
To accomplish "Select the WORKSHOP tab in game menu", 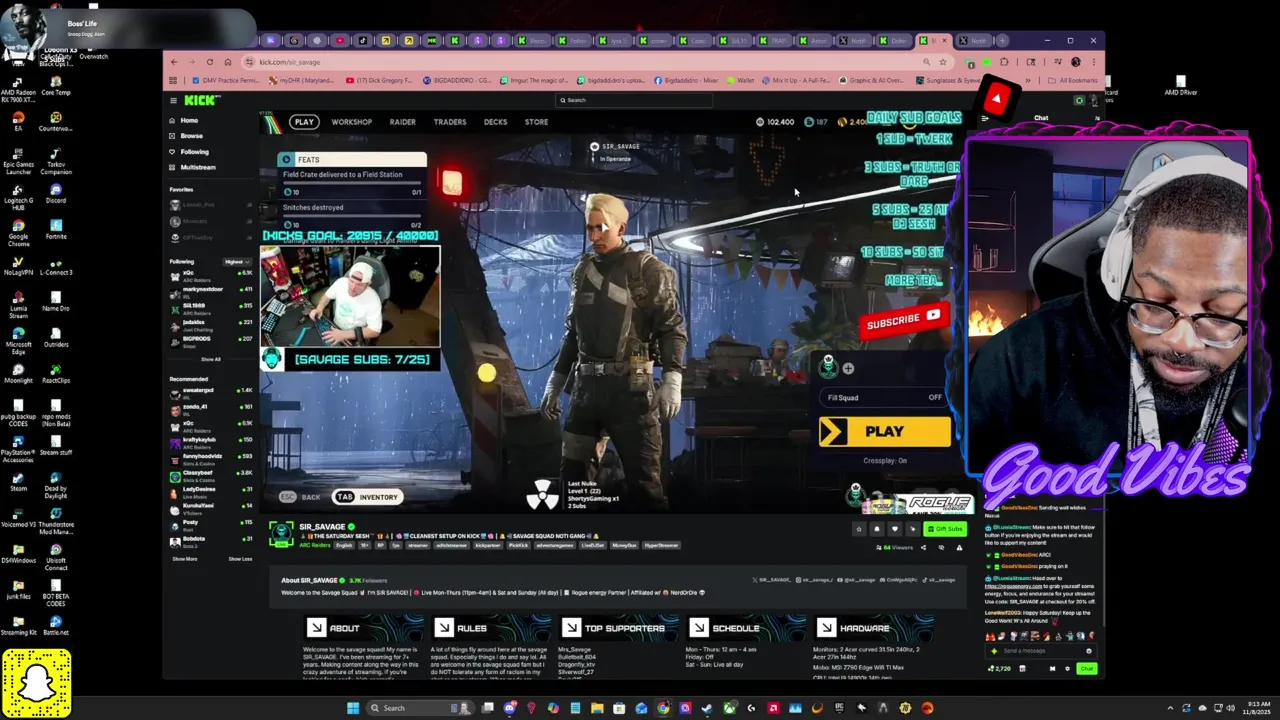I will pos(352,122).
